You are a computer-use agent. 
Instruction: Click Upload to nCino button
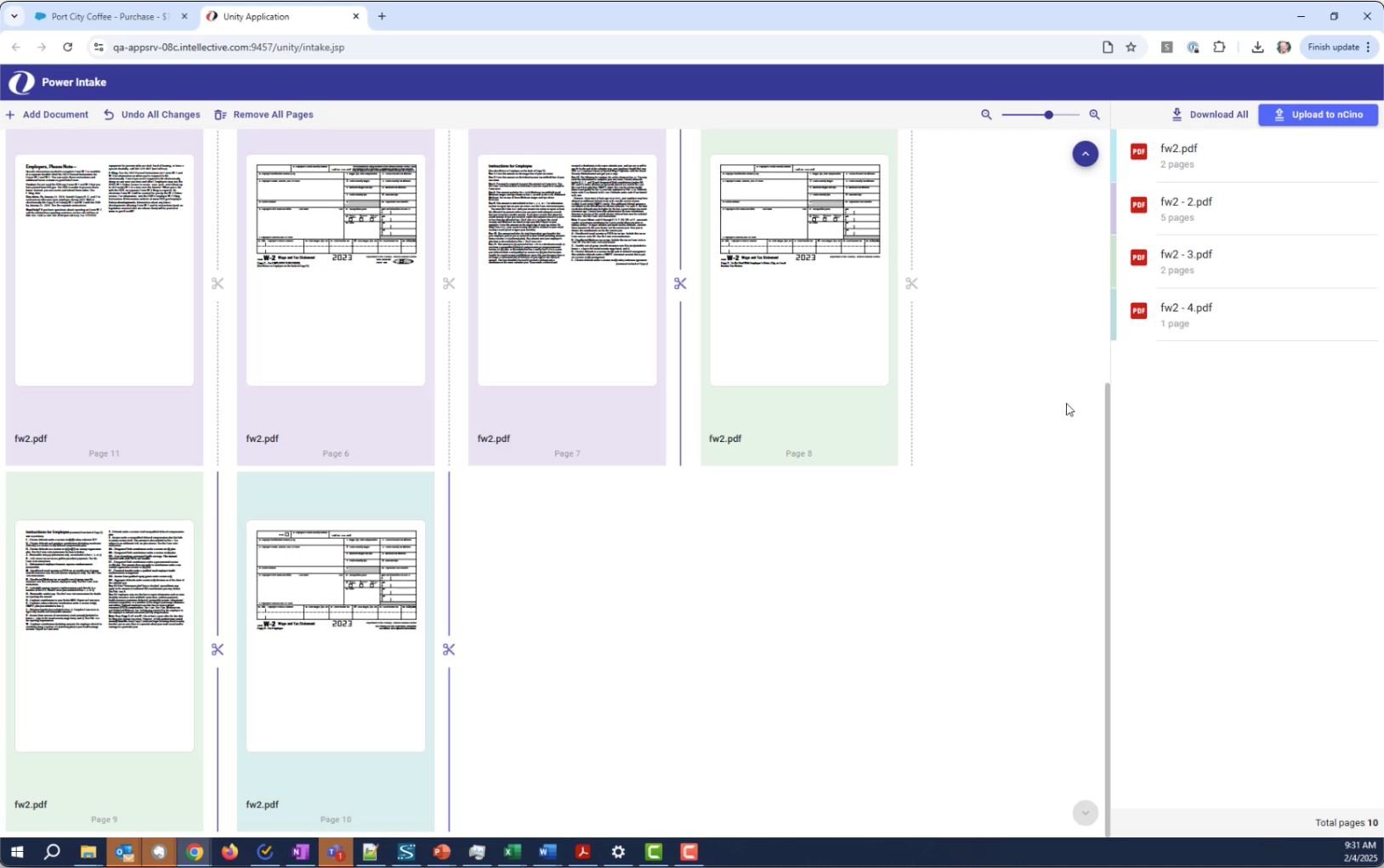point(1318,115)
